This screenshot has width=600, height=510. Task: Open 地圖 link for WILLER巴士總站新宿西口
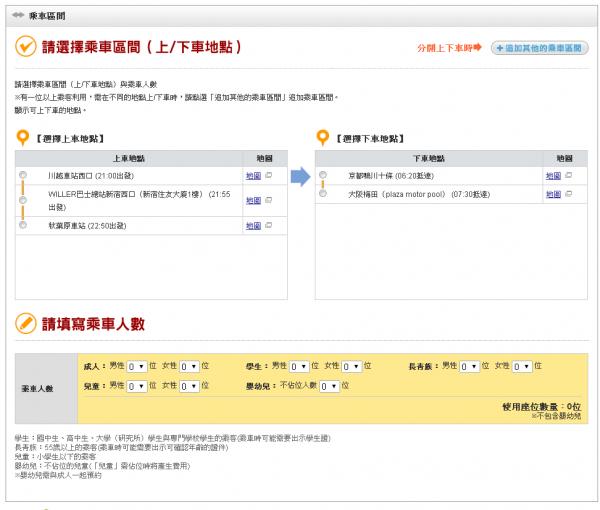253,201
